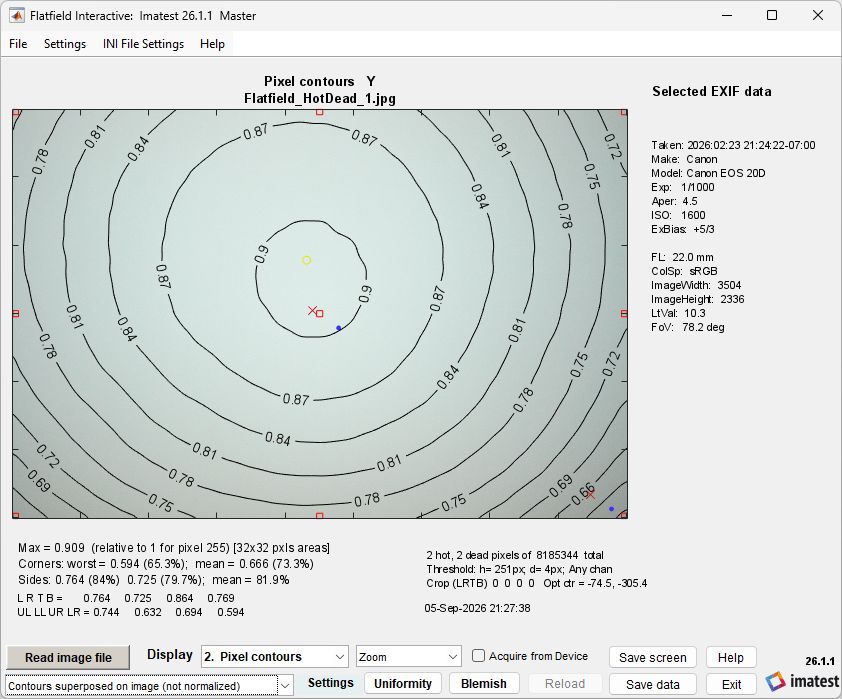The height and width of the screenshot is (699, 842).
Task: Enable Acquire from Device checkbox
Action: pyautogui.click(x=478, y=656)
